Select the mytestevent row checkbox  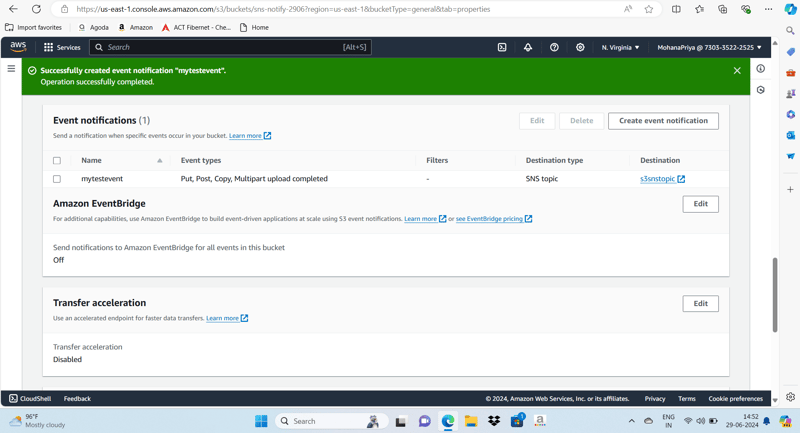point(57,179)
